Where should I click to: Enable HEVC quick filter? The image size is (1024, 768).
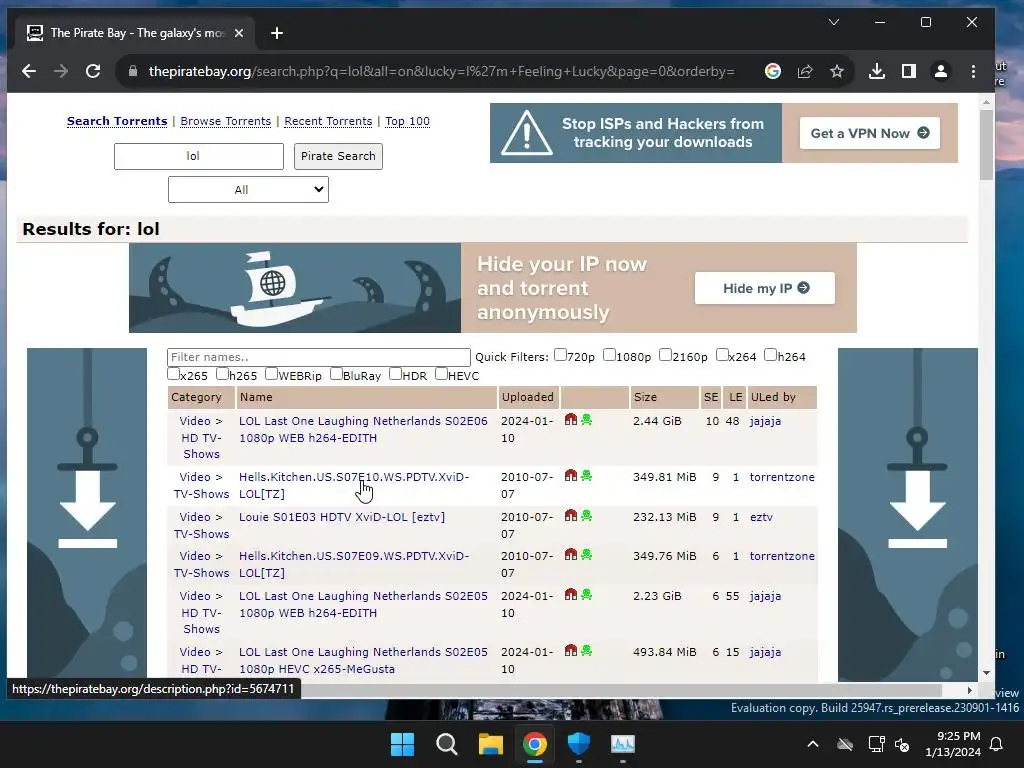coord(441,374)
